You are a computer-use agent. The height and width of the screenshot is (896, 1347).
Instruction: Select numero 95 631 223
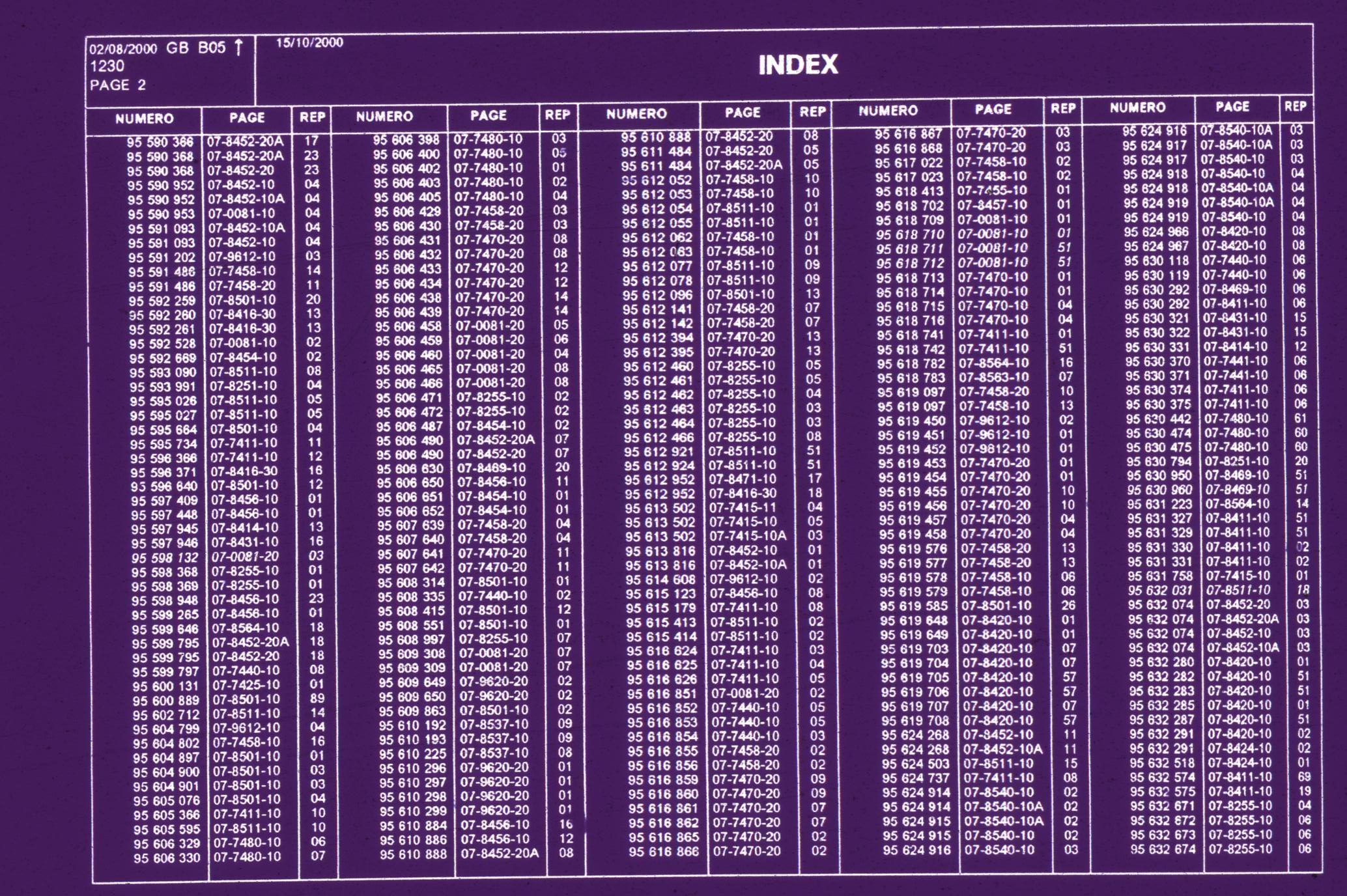1160,505
